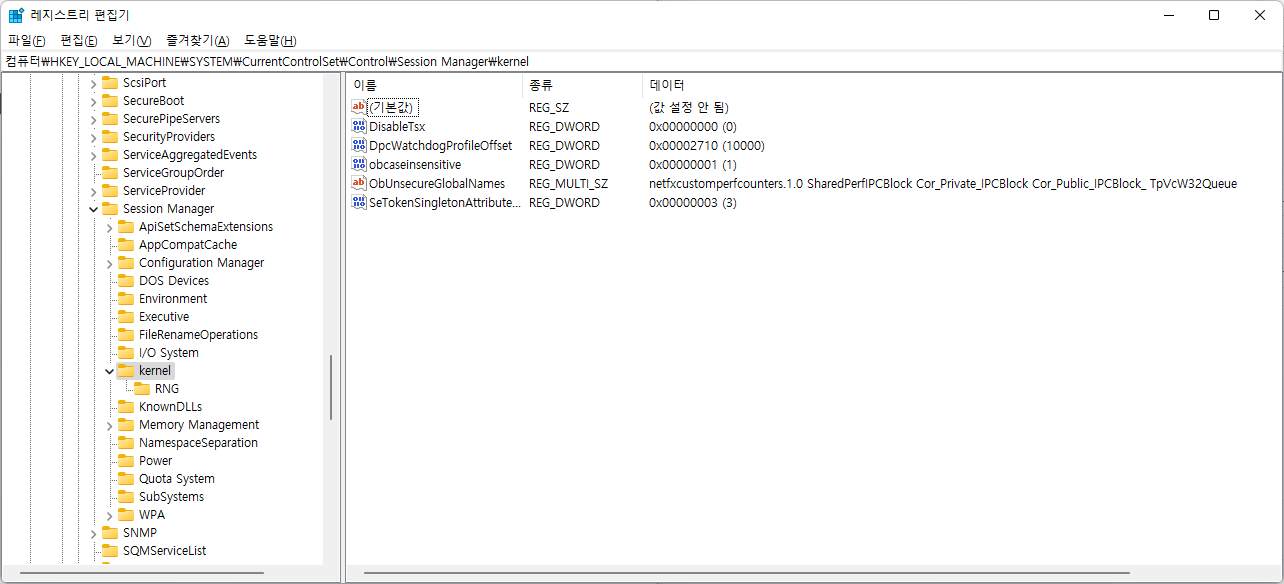
Task: Click the obcaseinsensitive DWORD icon
Action: pyautogui.click(x=359, y=164)
